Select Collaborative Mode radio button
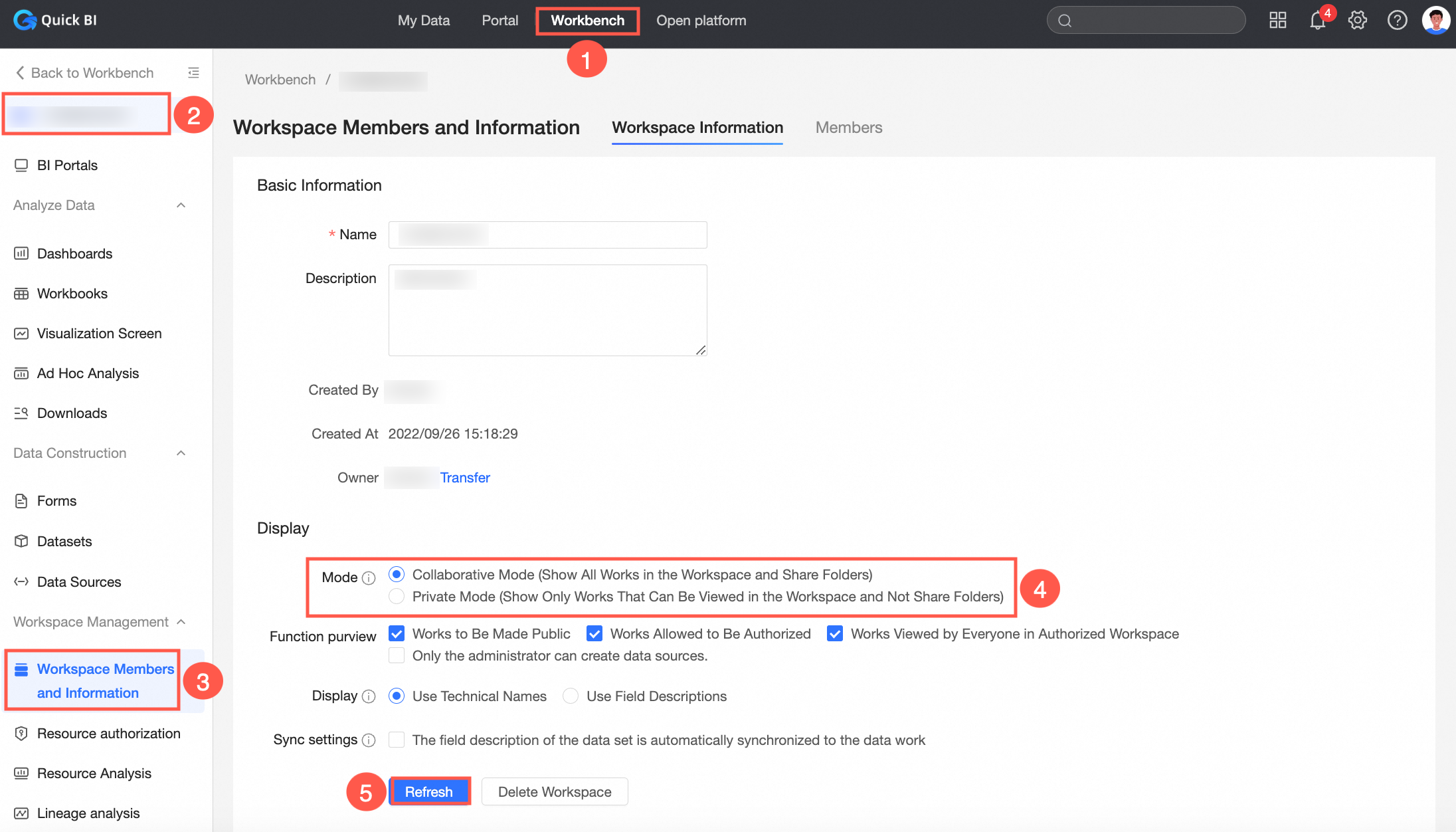 pyautogui.click(x=397, y=574)
